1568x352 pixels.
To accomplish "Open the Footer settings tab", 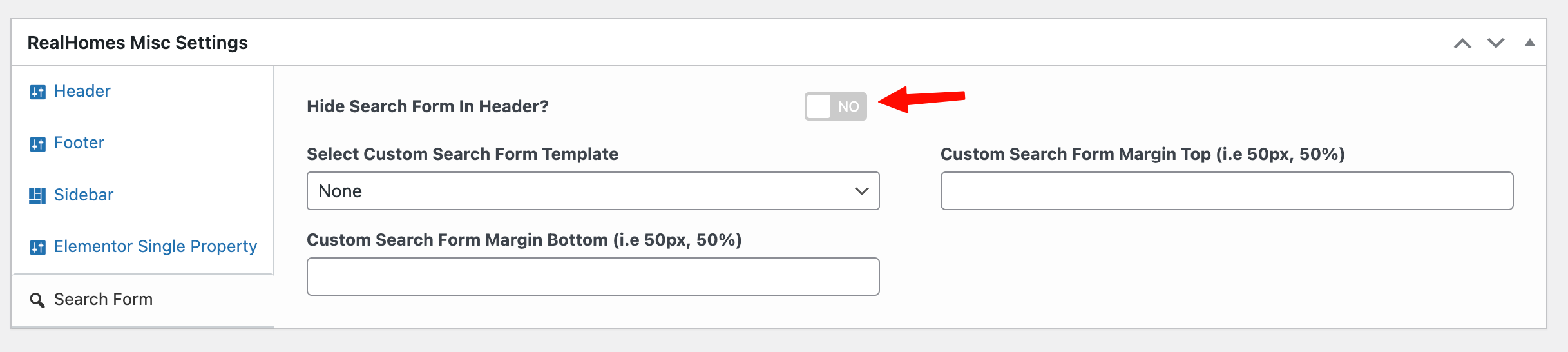I will (x=79, y=142).
